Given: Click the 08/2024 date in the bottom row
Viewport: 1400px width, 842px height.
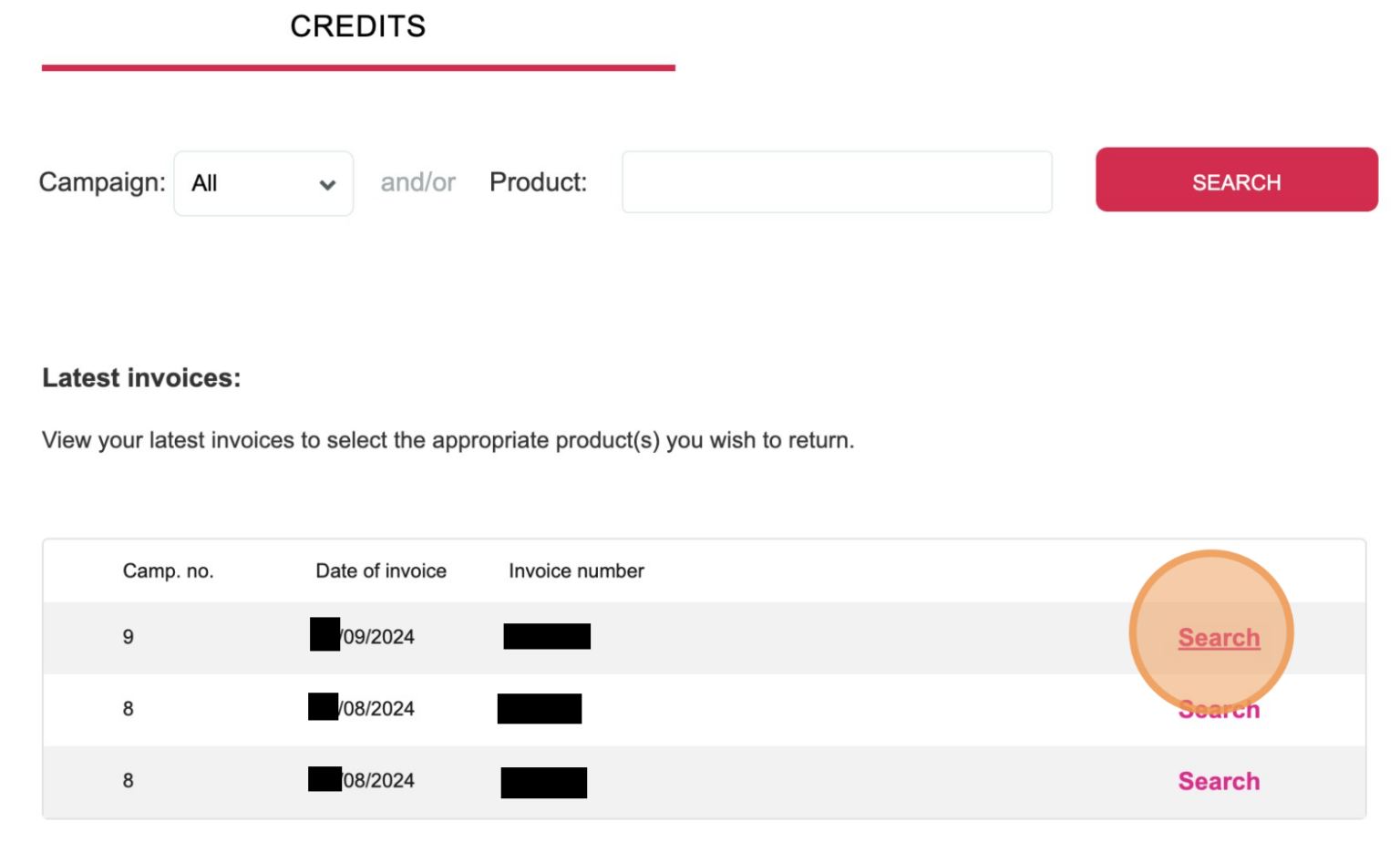Looking at the screenshot, I should [x=363, y=781].
